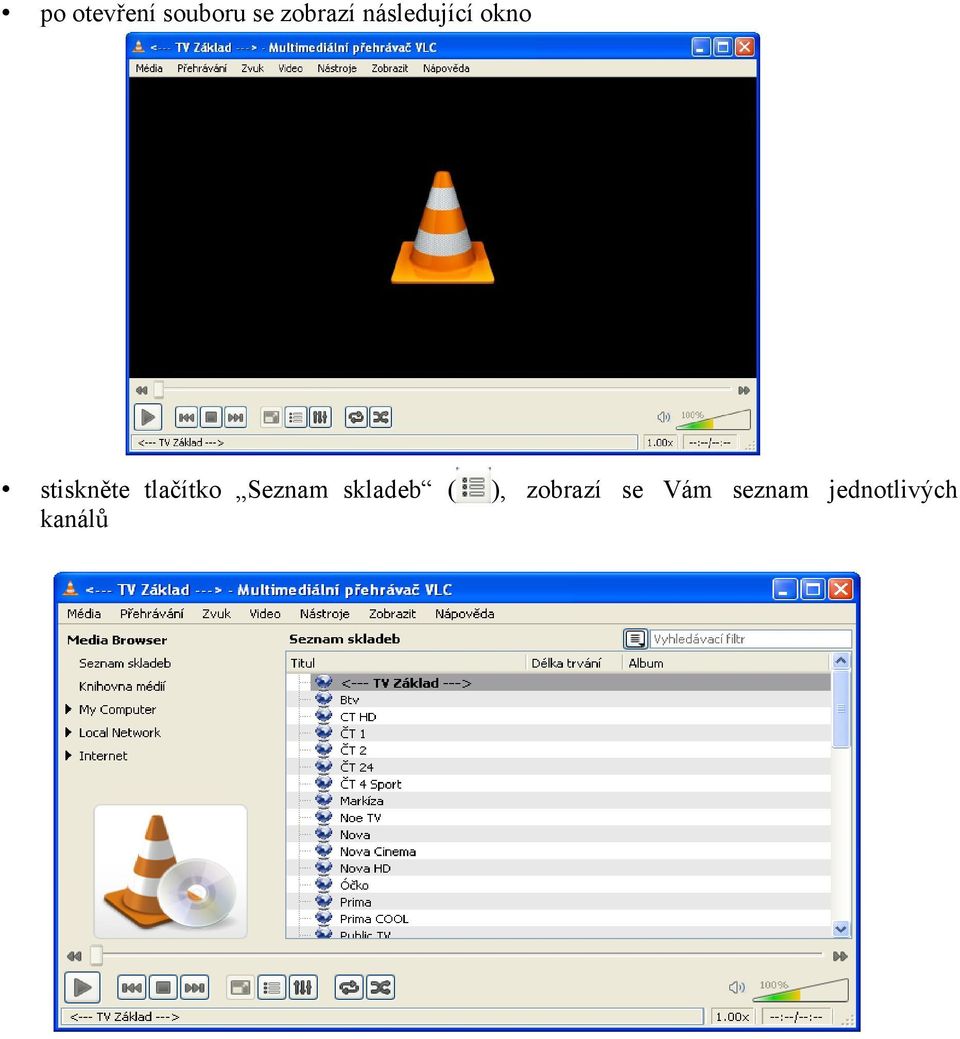Adjust volume slider in lower playlist window
The width and height of the screenshot is (960, 1039).
(x=801, y=990)
